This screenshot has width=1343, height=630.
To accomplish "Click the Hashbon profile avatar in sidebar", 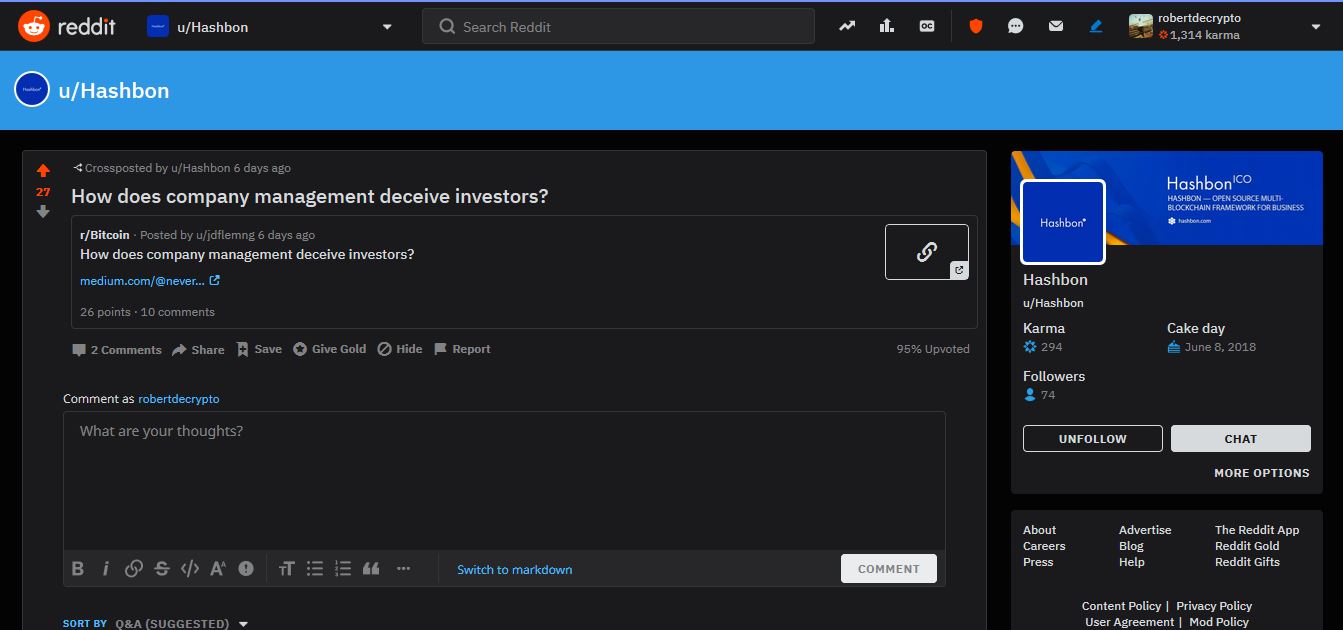I will click(1063, 222).
